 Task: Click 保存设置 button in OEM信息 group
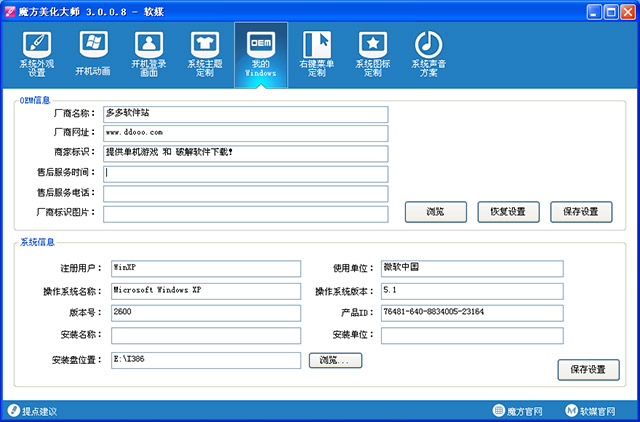(581, 212)
